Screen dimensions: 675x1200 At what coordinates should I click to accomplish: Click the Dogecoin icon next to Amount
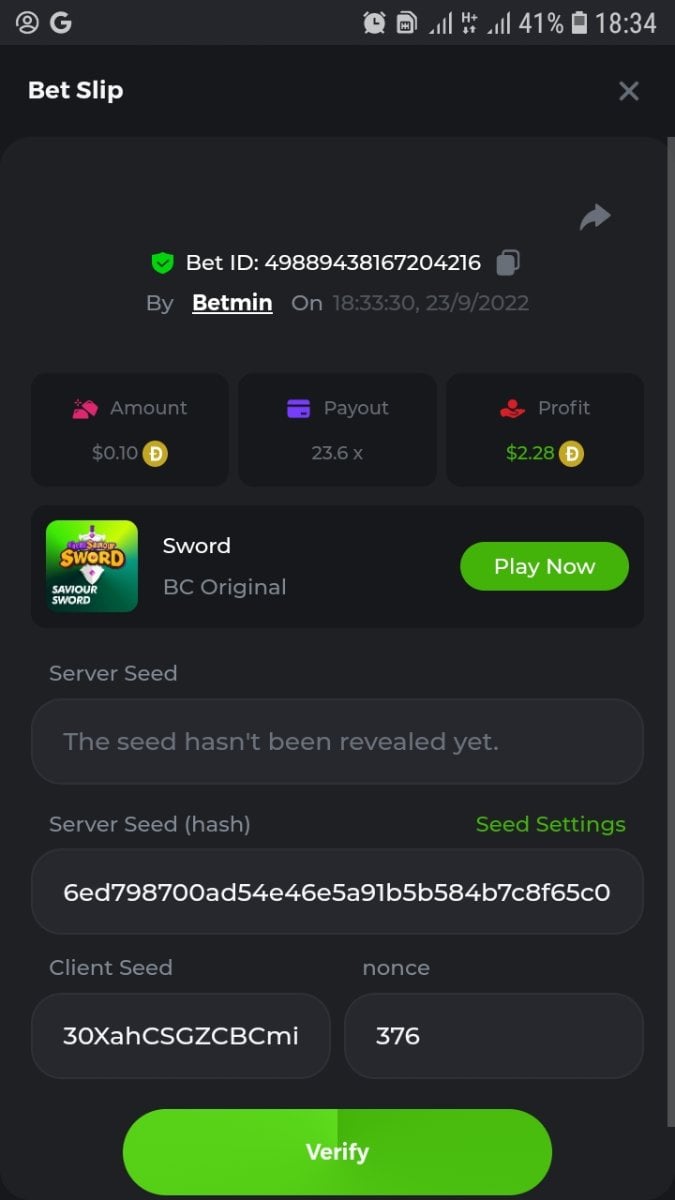click(x=155, y=453)
